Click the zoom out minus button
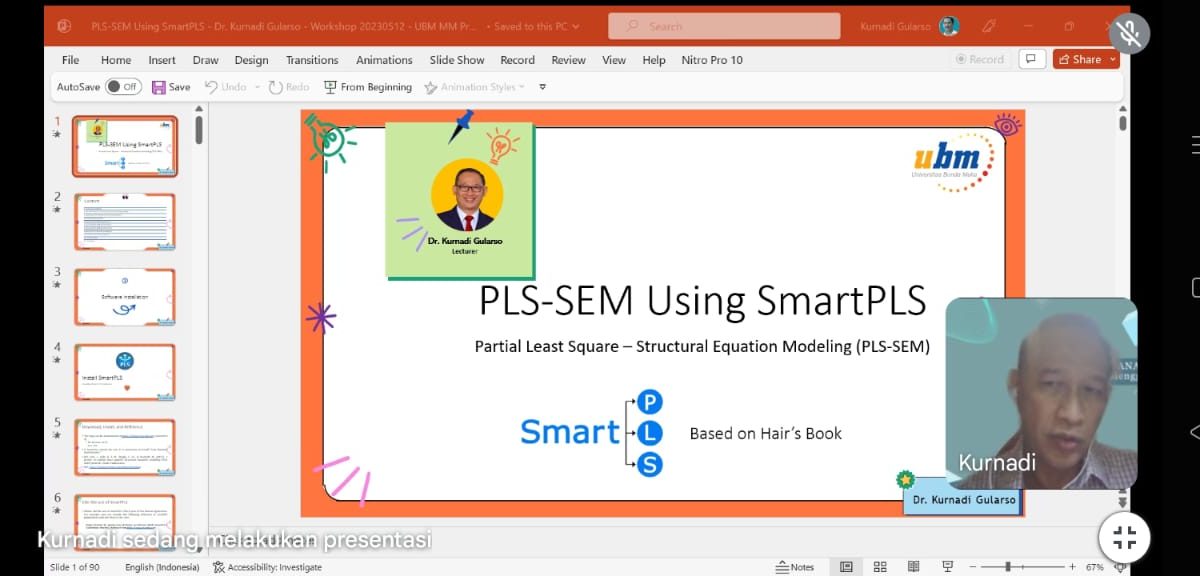The height and width of the screenshot is (576, 1200). (972, 567)
